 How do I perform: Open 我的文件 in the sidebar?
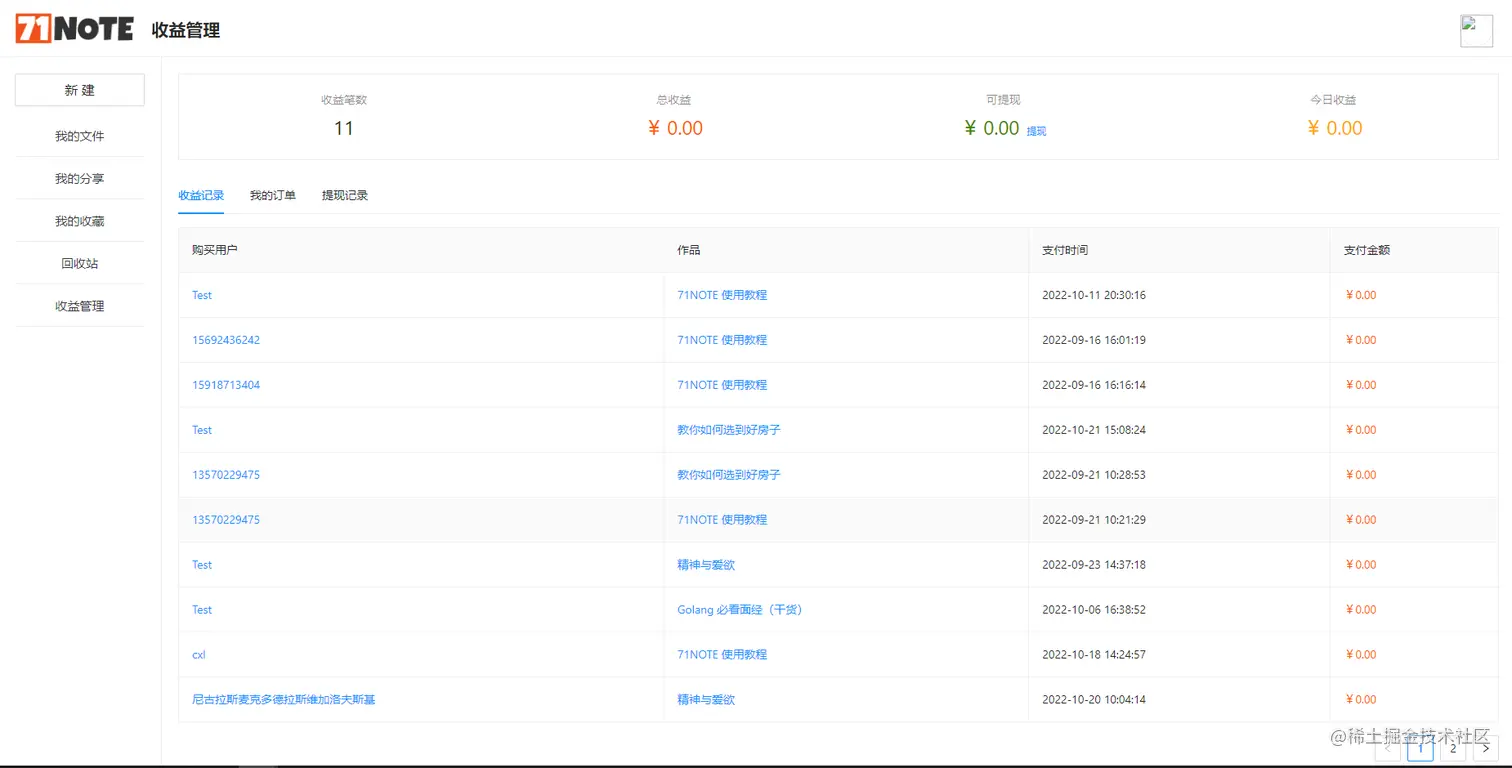pos(80,136)
